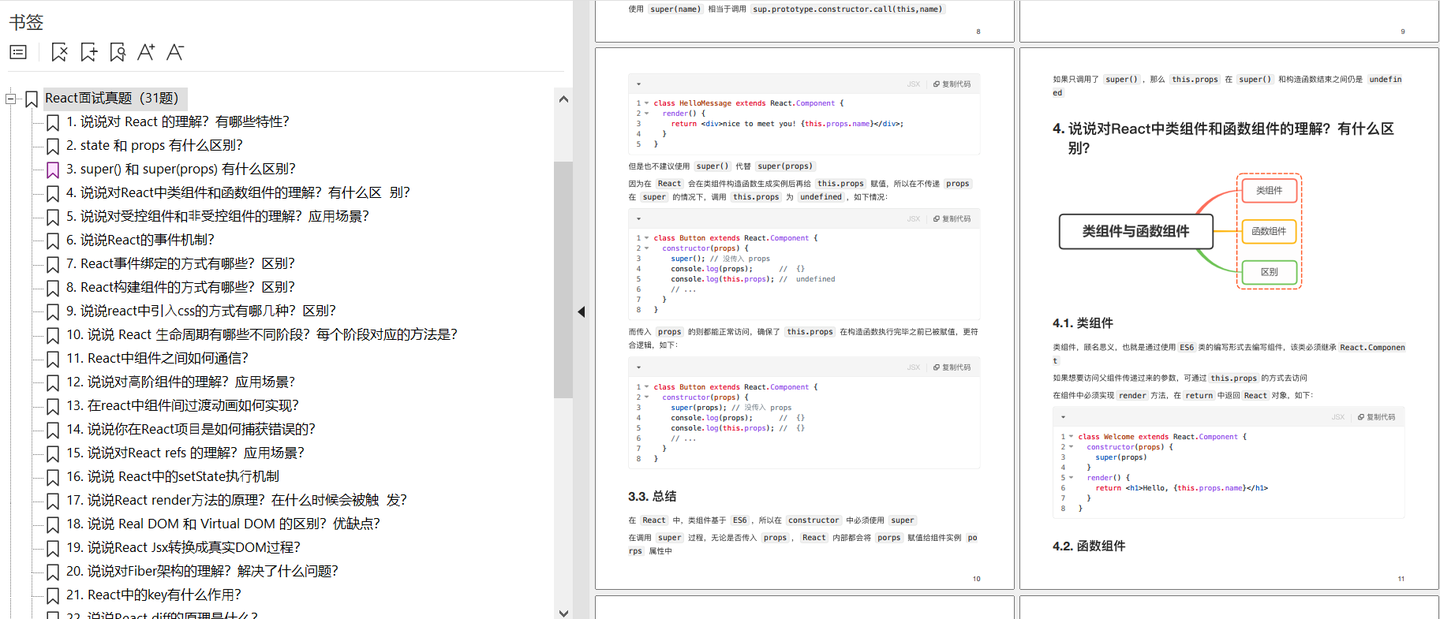Screen dimensions: 1440x619
Task: Open bookmark 17. React render方法的原理
Action: [237, 500]
